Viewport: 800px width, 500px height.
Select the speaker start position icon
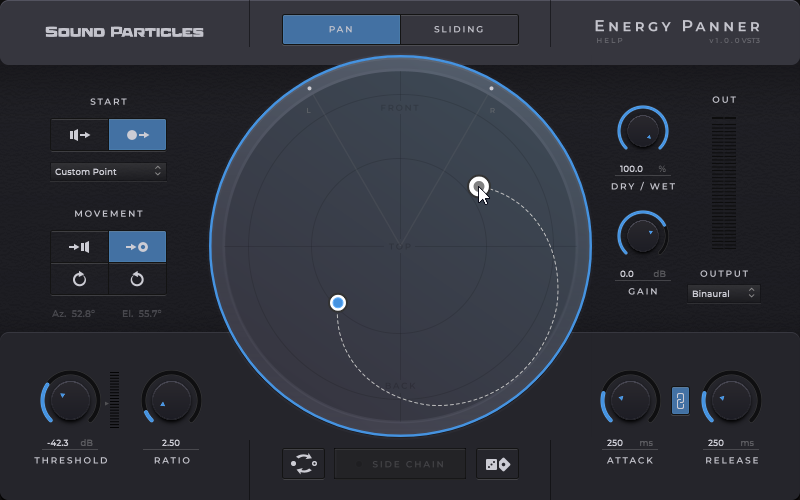[80, 135]
